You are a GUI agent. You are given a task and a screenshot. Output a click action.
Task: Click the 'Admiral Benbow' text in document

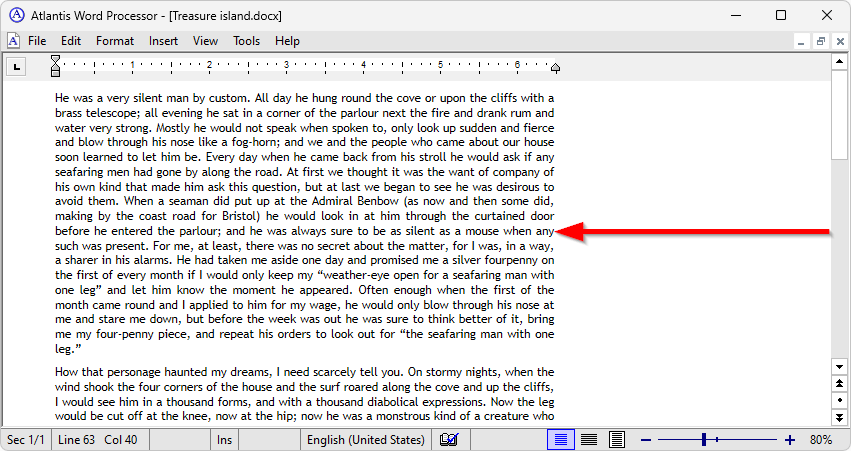[355, 201]
